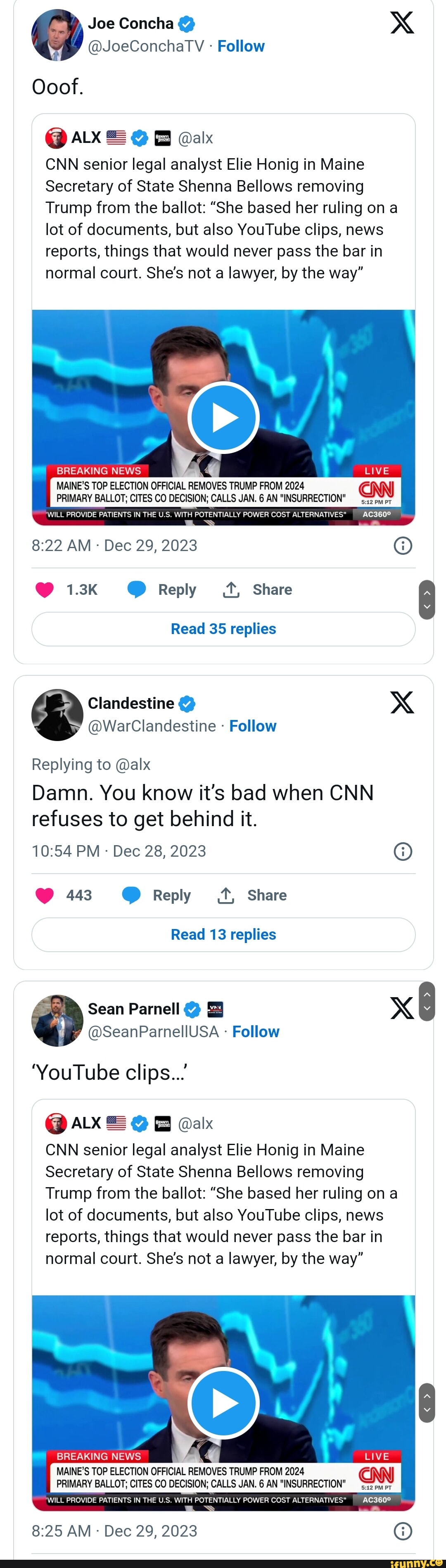Expand the 35 replies on Joe Concha's tweet

(223, 629)
